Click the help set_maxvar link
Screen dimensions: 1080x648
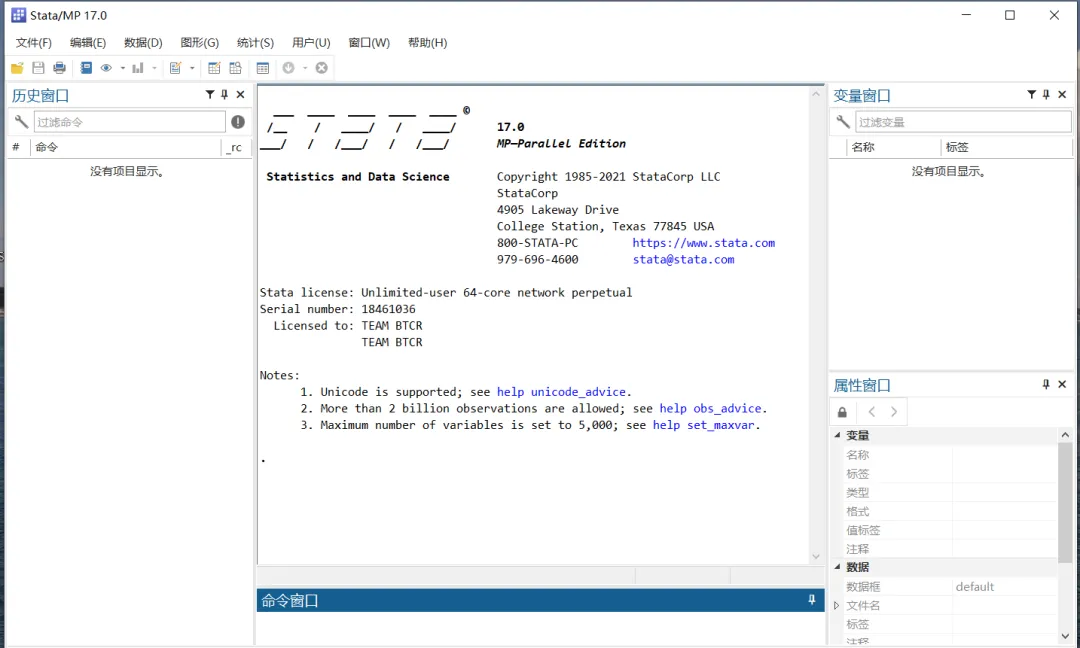coord(704,425)
